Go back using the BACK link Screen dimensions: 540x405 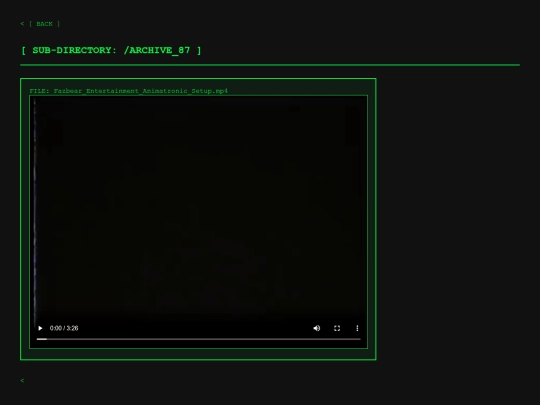[x=40, y=24]
